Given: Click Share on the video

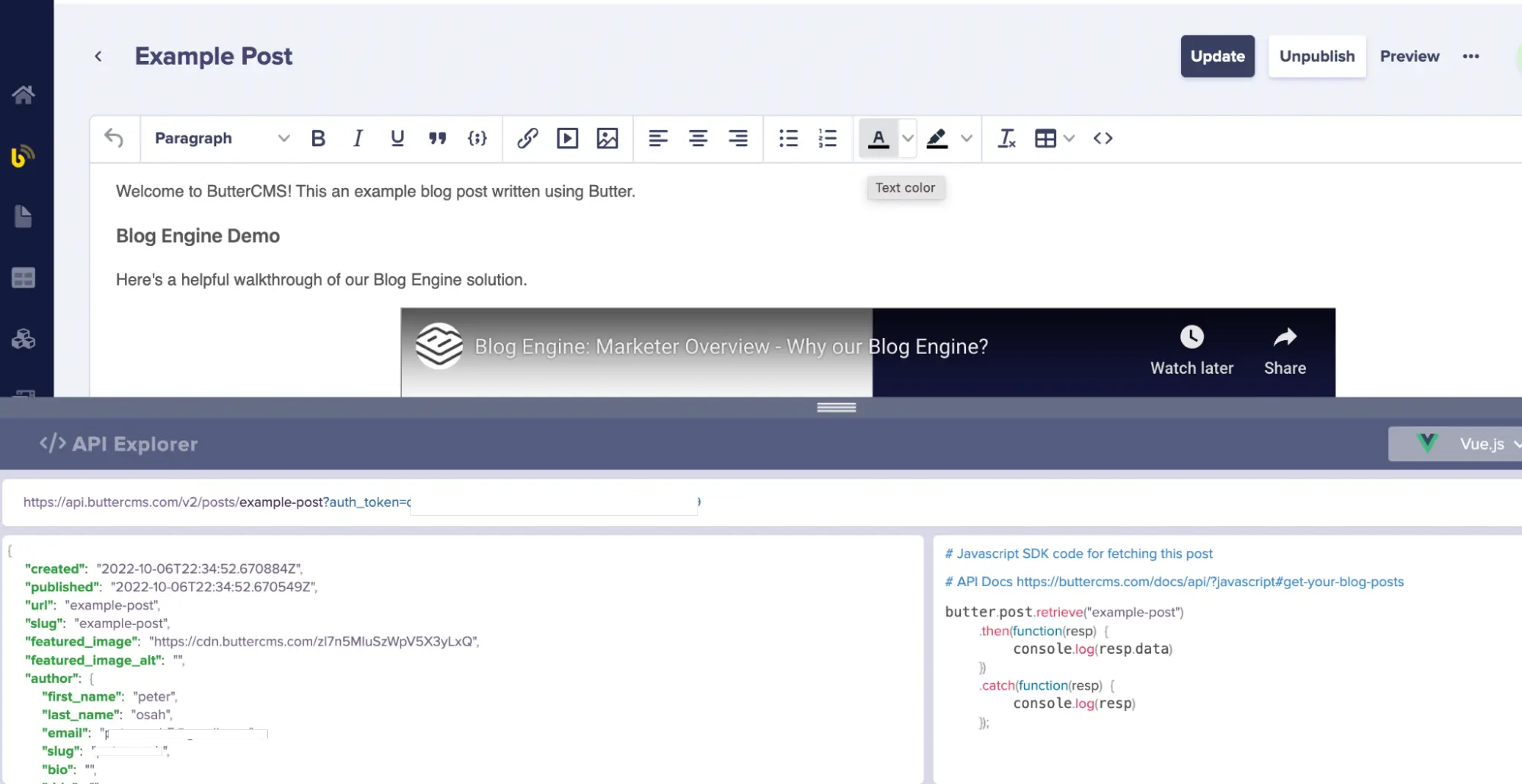Looking at the screenshot, I should pyautogui.click(x=1284, y=350).
